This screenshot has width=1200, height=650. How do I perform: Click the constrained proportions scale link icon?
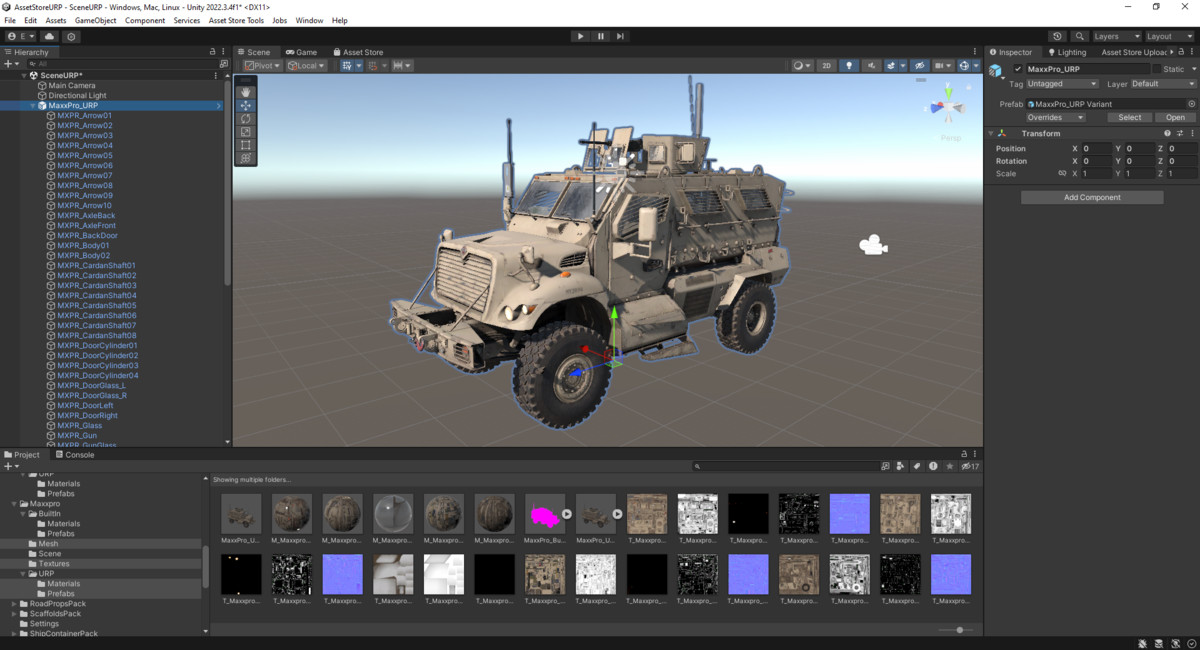click(1062, 174)
